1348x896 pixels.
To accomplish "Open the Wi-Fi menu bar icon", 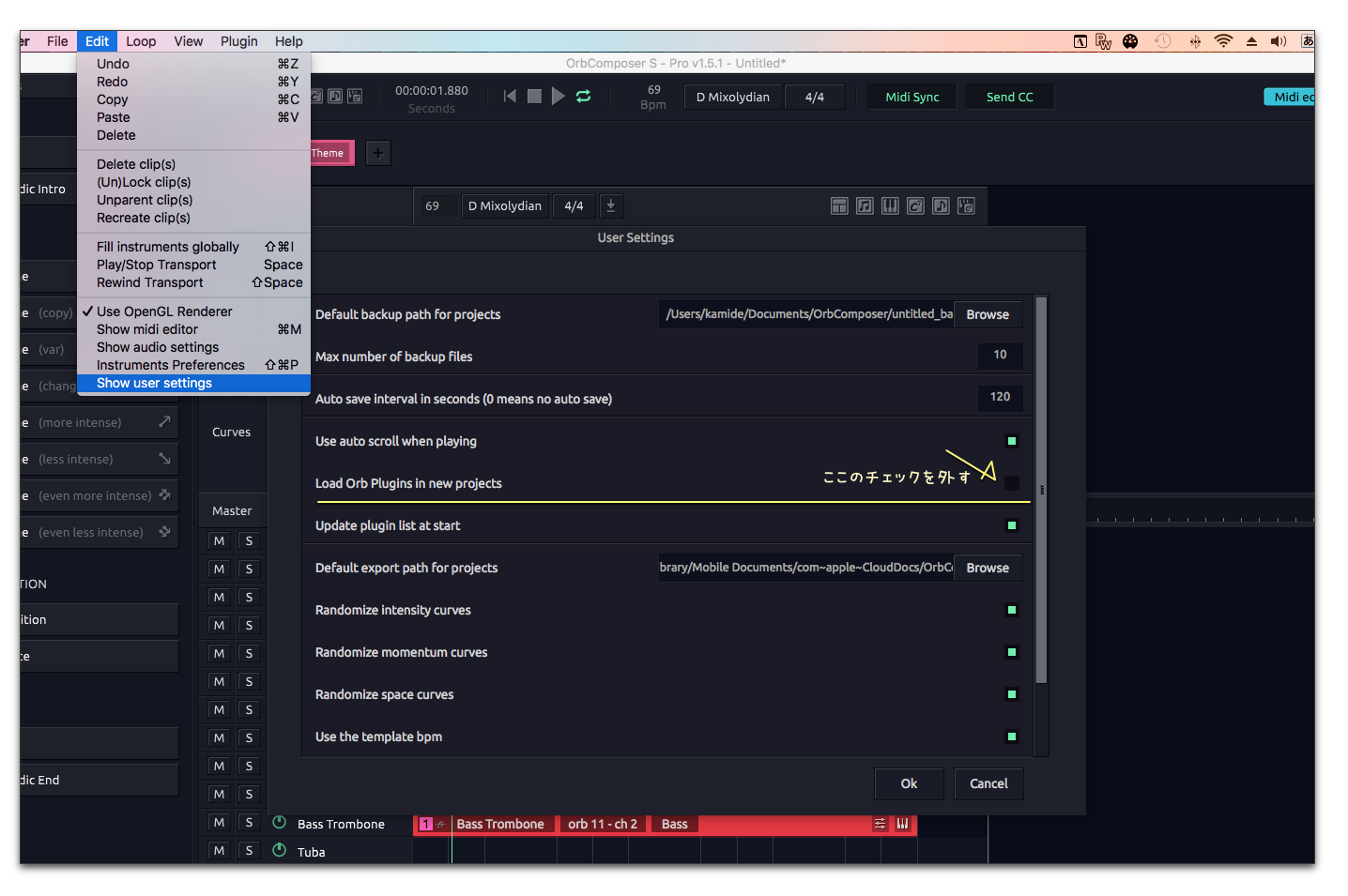I will coord(1222,41).
